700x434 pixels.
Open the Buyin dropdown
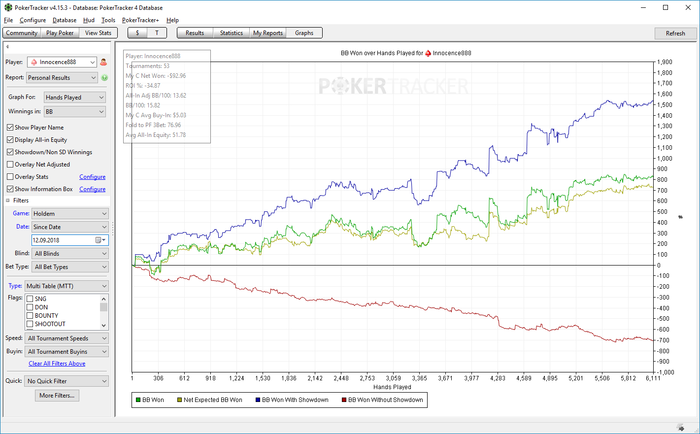(67, 352)
